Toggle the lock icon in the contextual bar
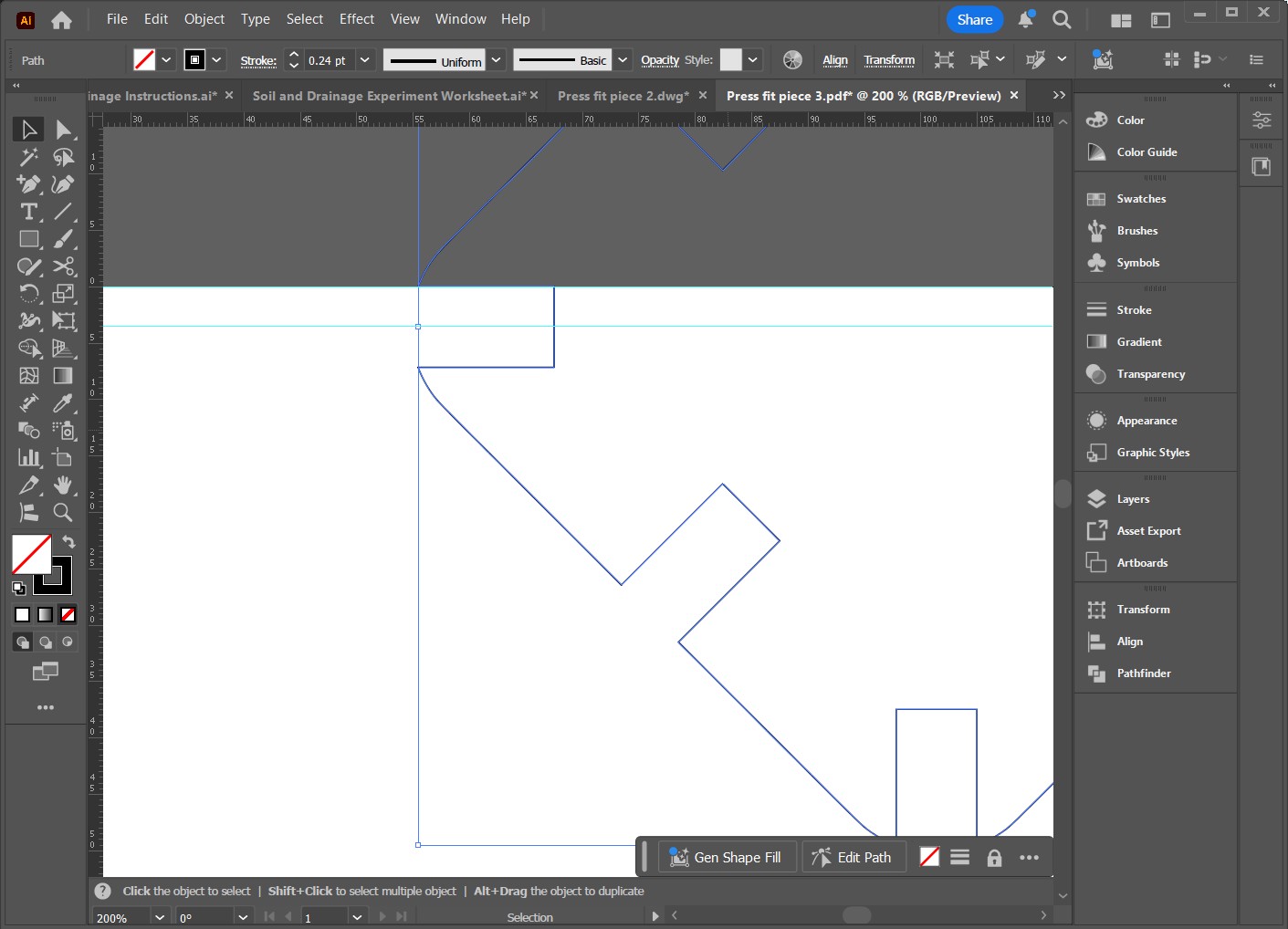1288x929 pixels. pyautogui.click(x=994, y=858)
